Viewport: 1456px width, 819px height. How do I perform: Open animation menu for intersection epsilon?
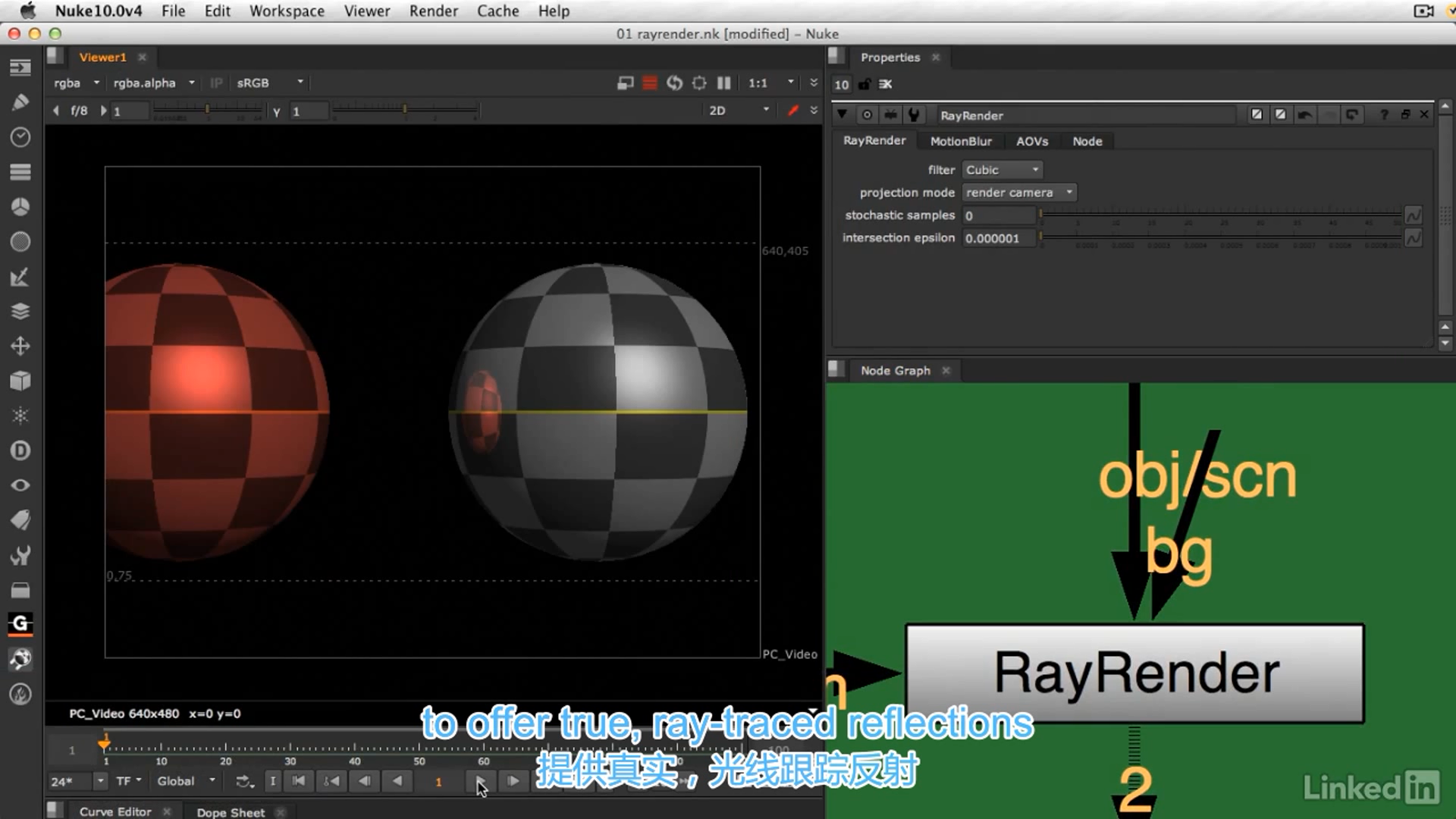(1414, 238)
